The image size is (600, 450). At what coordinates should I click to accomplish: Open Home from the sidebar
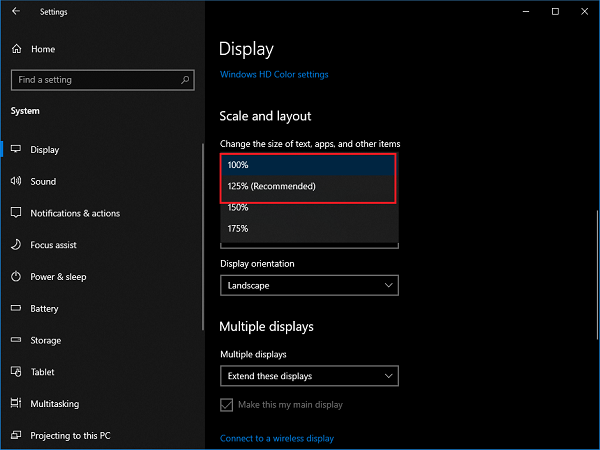click(42, 49)
